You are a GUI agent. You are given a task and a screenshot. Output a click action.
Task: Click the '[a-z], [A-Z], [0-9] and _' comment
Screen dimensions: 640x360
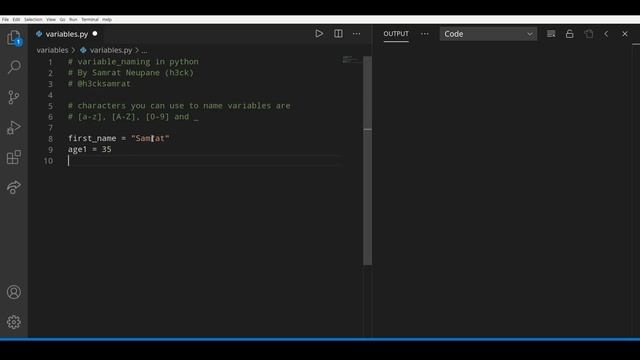[133, 117]
